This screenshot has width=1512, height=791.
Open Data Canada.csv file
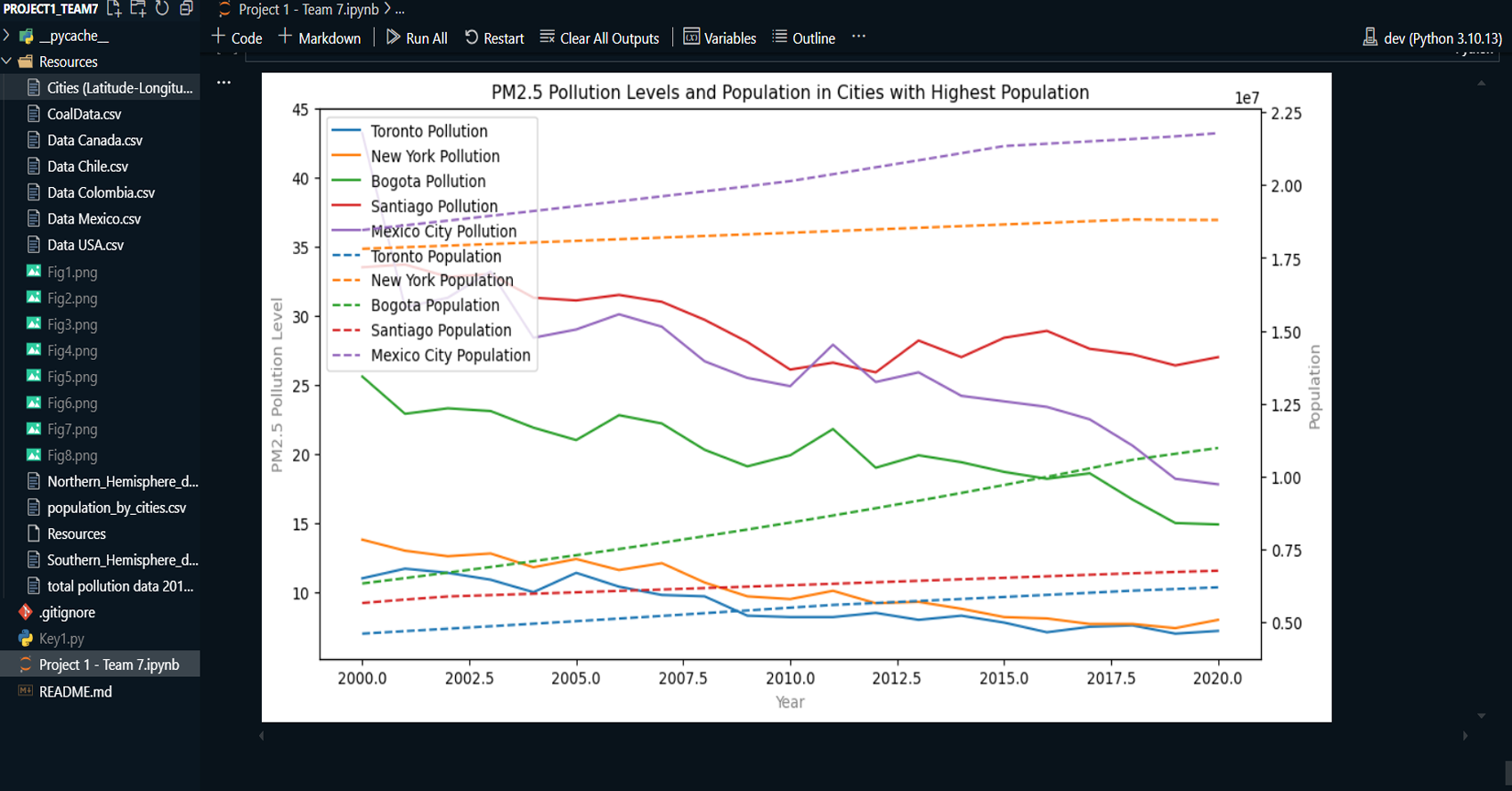click(94, 141)
